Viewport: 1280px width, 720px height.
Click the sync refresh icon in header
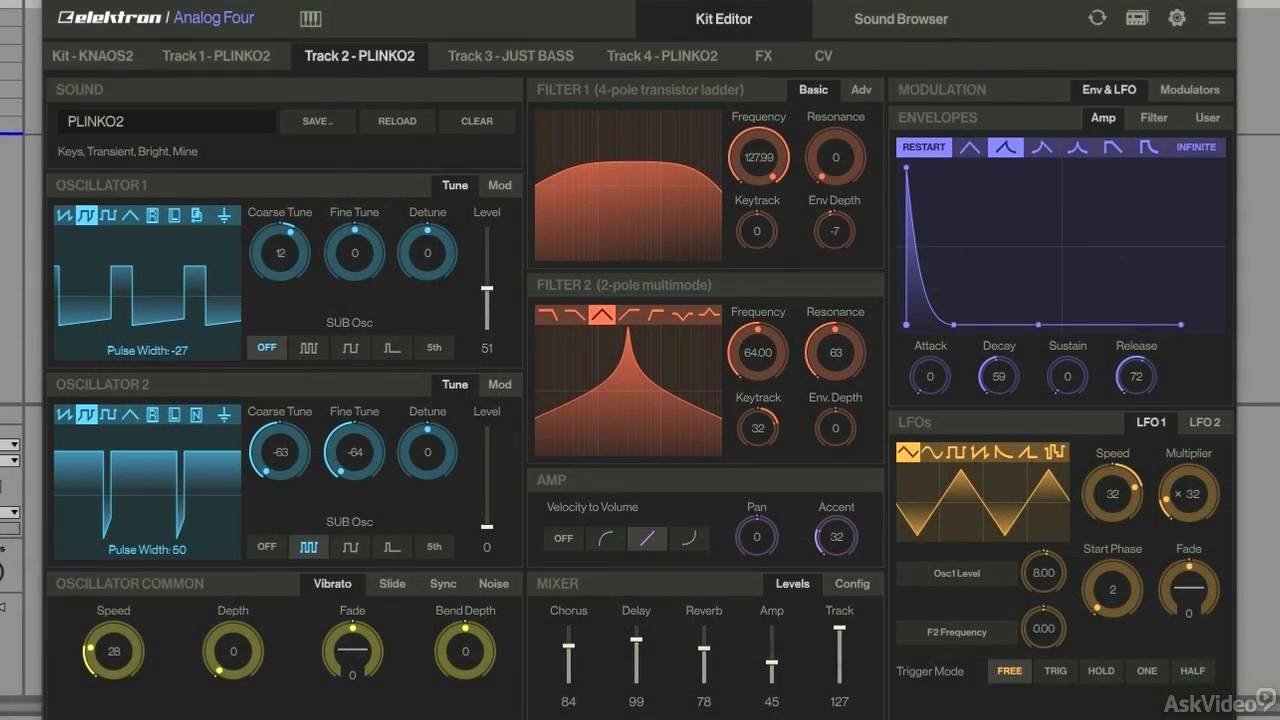(x=1097, y=18)
